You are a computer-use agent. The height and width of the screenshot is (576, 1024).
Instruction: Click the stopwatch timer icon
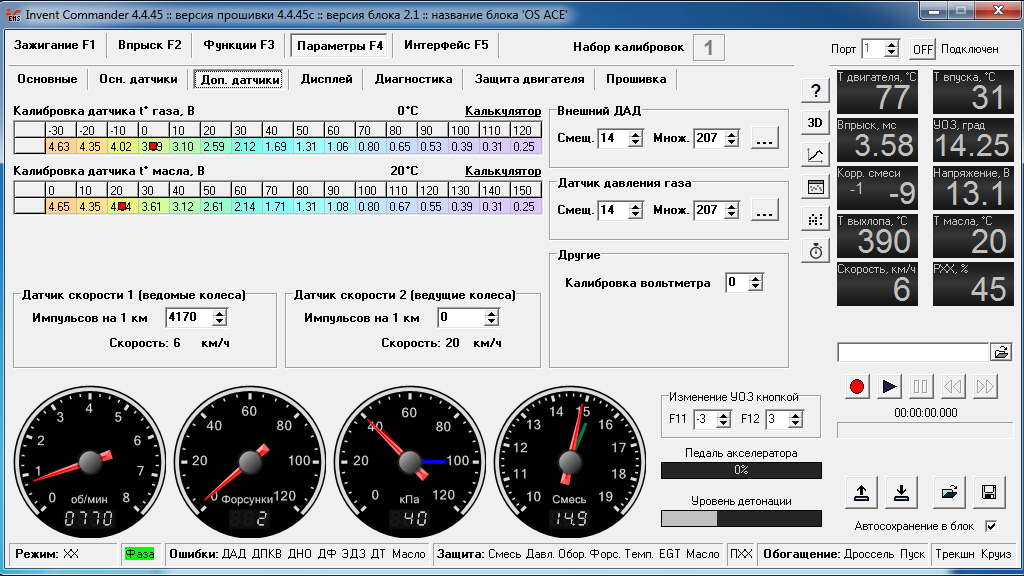[815, 251]
